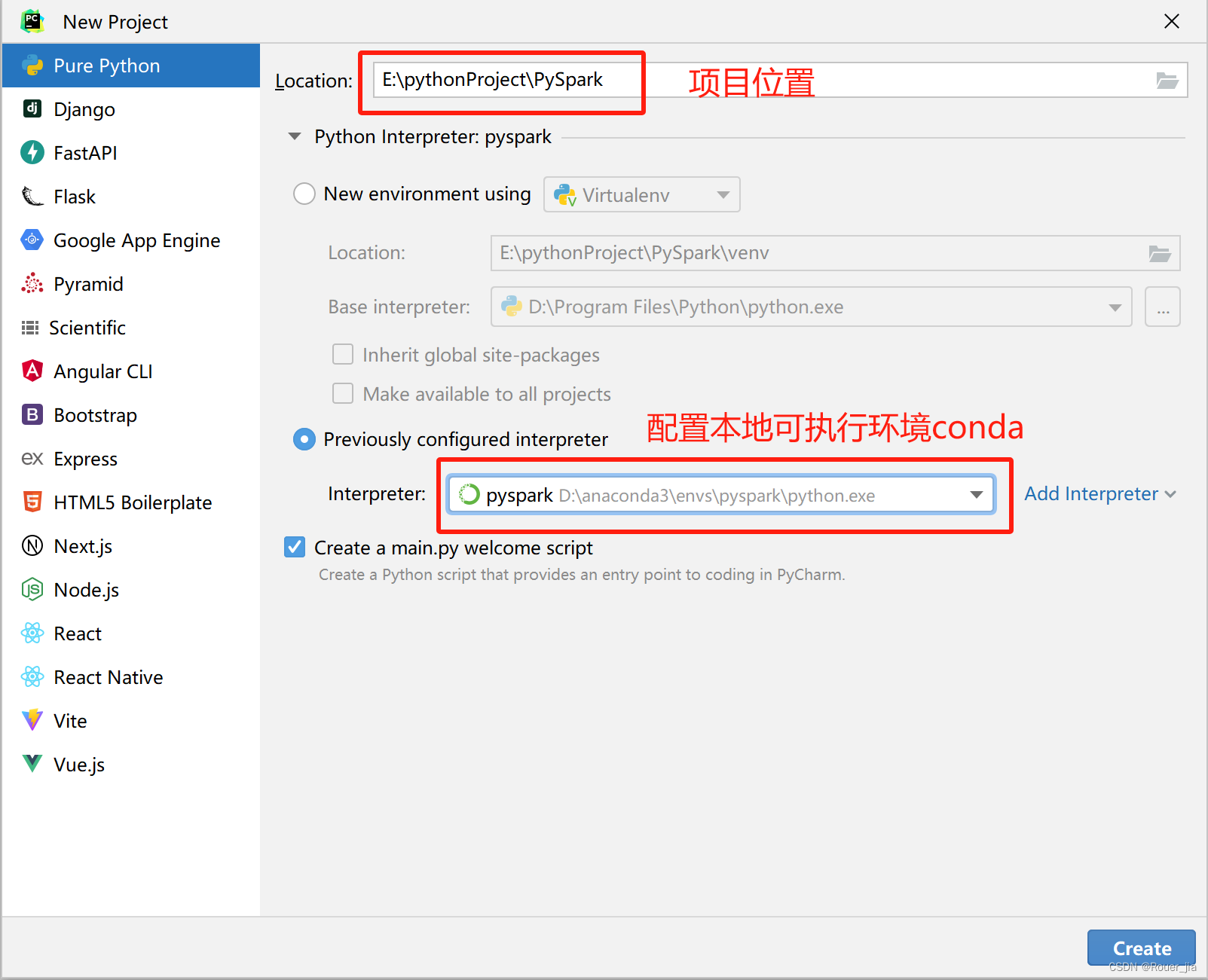Choose Next.js project type
Viewport: 1208px width, 980px height.
pos(131,546)
